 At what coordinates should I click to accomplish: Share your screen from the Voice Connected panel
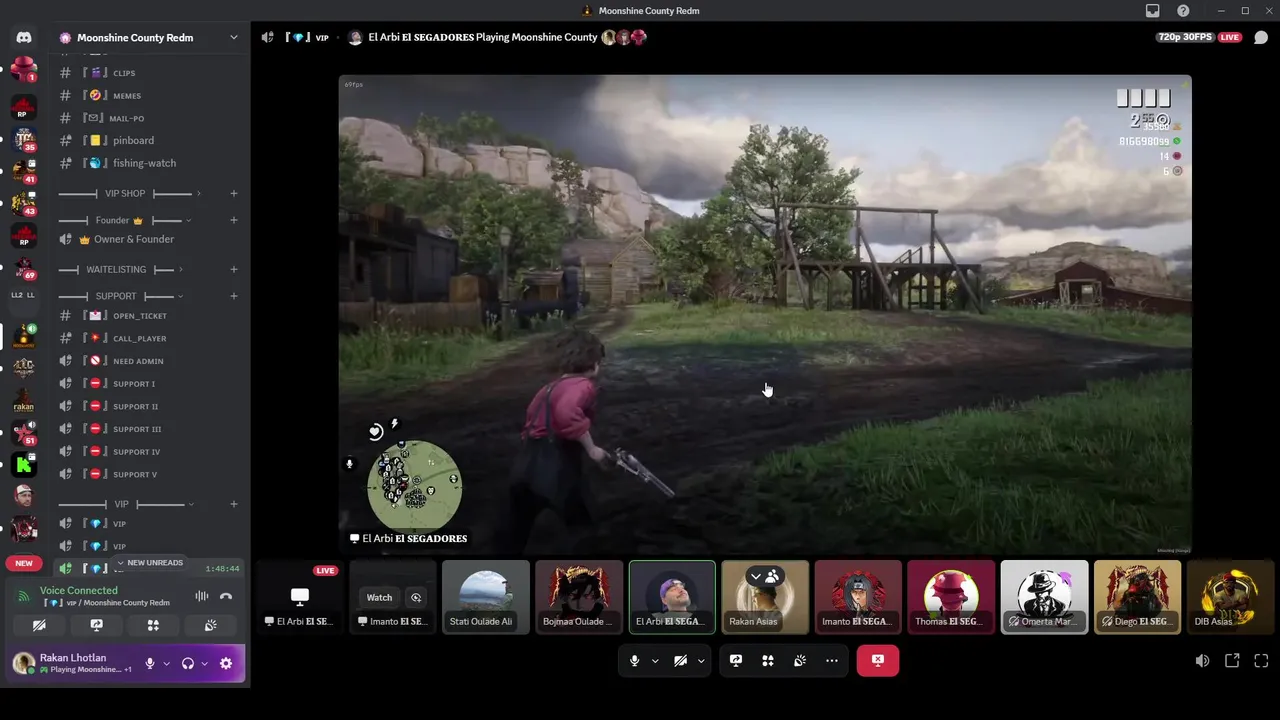96,625
